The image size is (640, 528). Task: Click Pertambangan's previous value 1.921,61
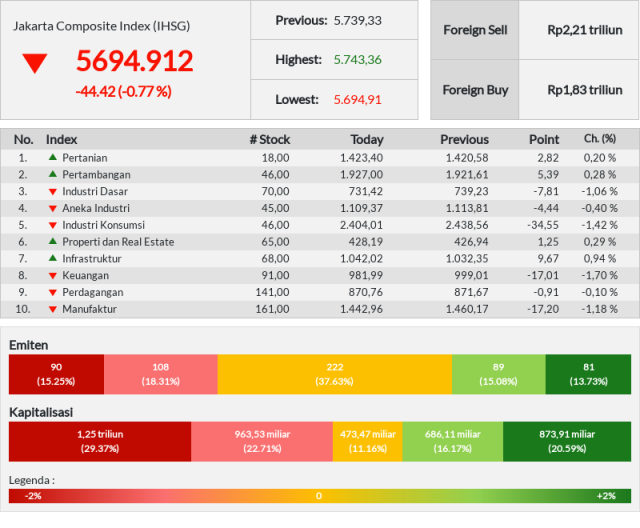pyautogui.click(x=467, y=175)
